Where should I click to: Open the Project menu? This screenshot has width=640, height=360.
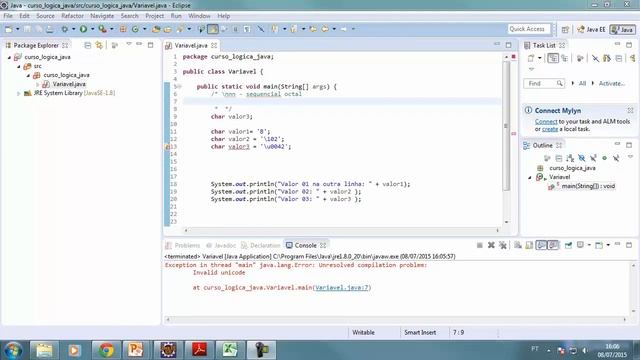pyautogui.click(x=154, y=16)
